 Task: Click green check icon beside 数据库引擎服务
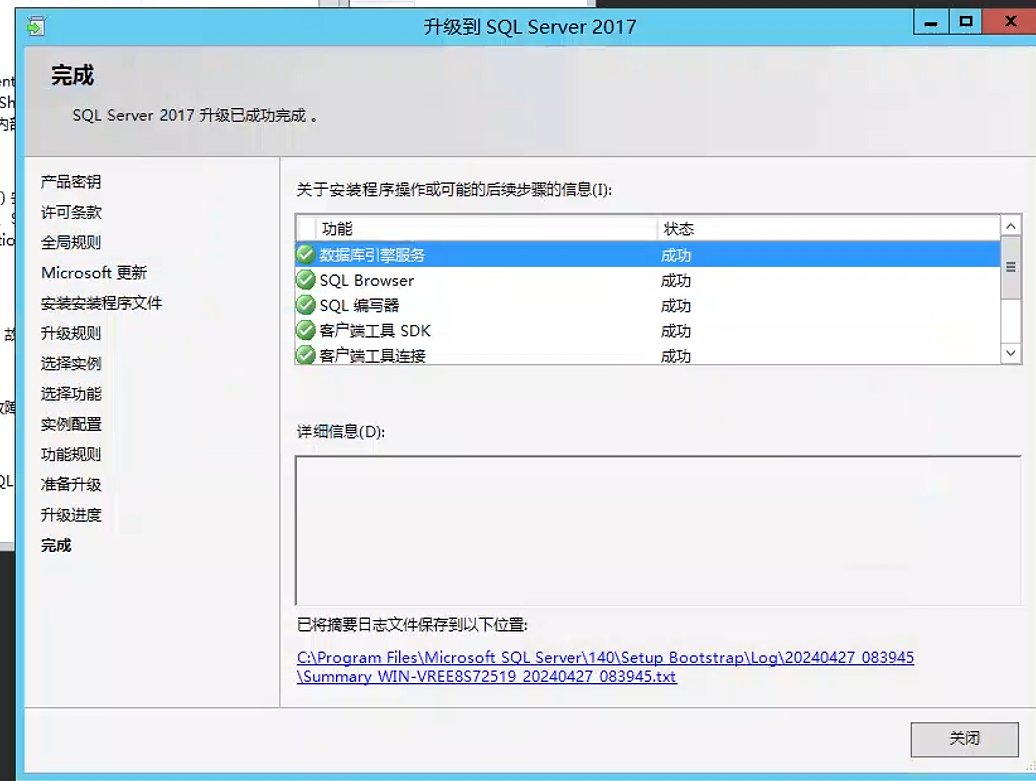[x=305, y=254]
